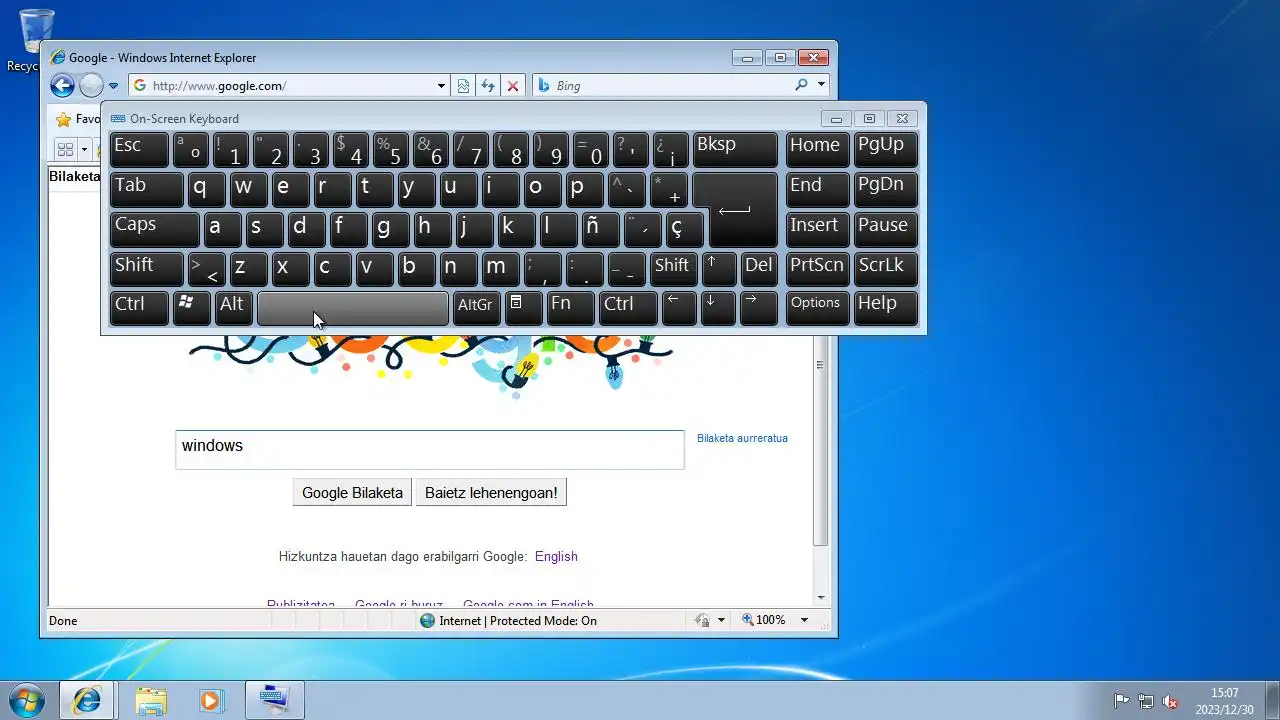Screen dimensions: 1280x720
Task: Click the taskbar clock 15:07
Action: click(x=1224, y=692)
